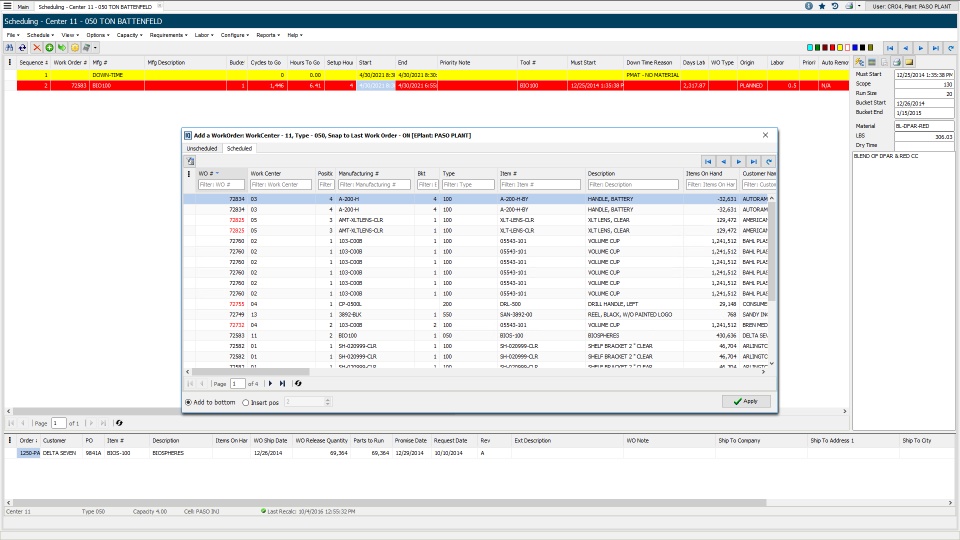This screenshot has height=540, width=960.
Task: Click the dialog page number field
Action: pos(238,384)
